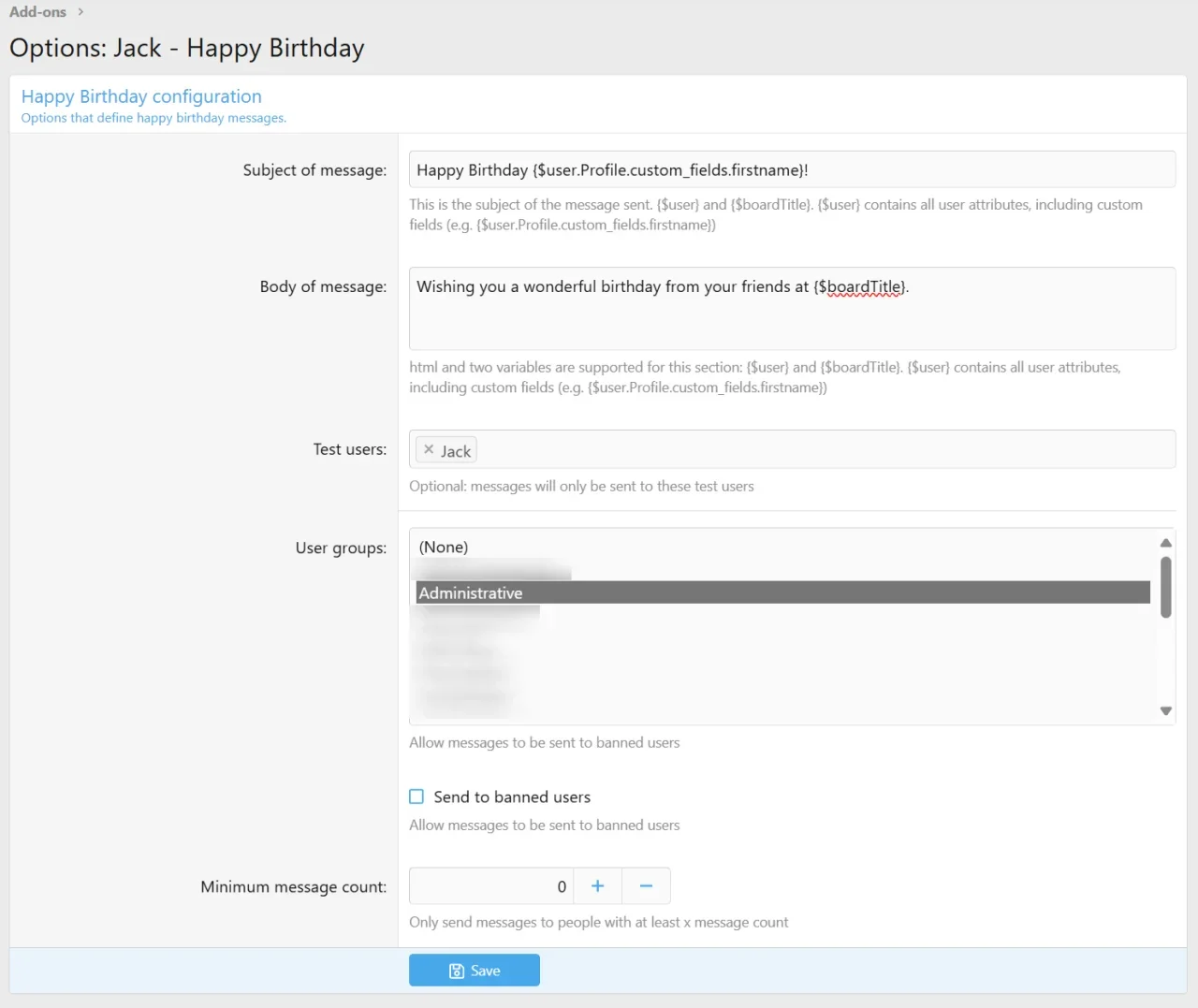Click inside the Body of message textarea
The height and width of the screenshot is (1008, 1198).
point(792,309)
